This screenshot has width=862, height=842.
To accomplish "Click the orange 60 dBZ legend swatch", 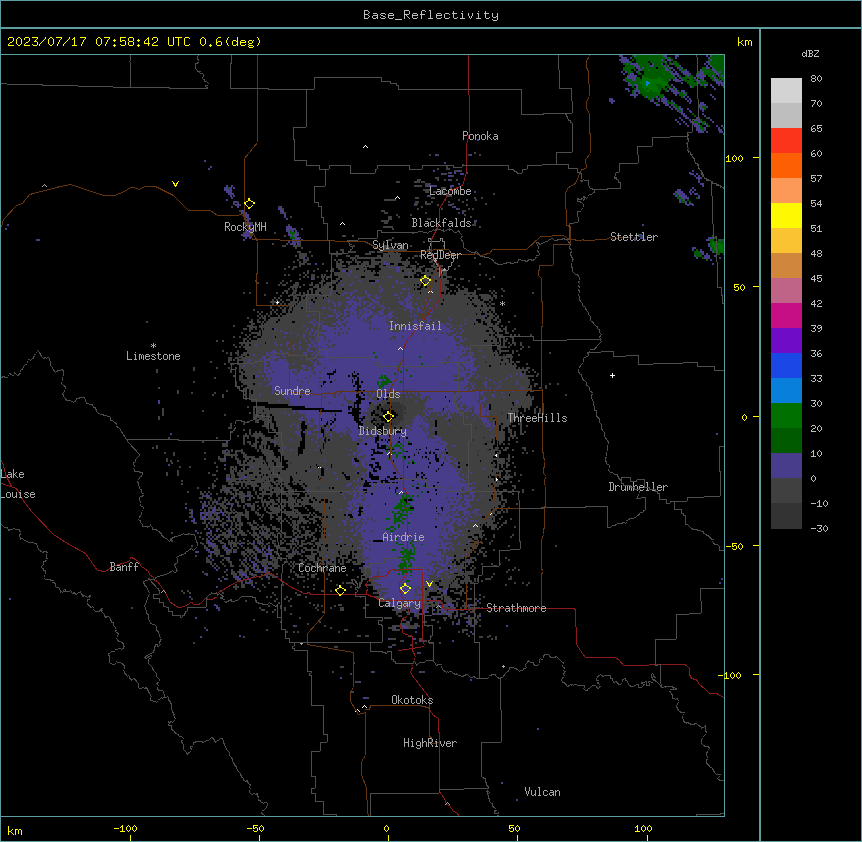I will [x=786, y=165].
